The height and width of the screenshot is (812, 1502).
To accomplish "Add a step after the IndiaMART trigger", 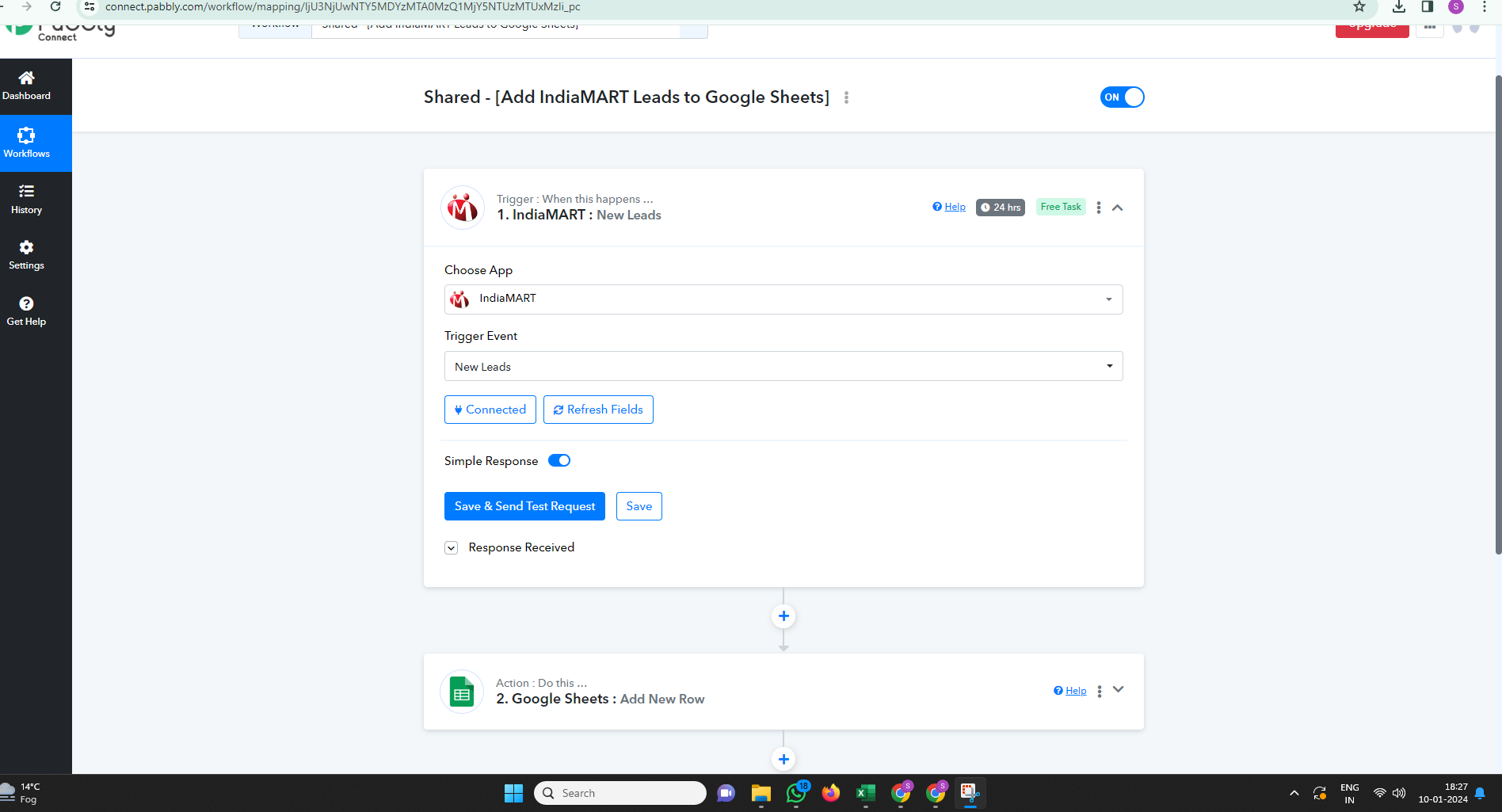I will [x=783, y=616].
